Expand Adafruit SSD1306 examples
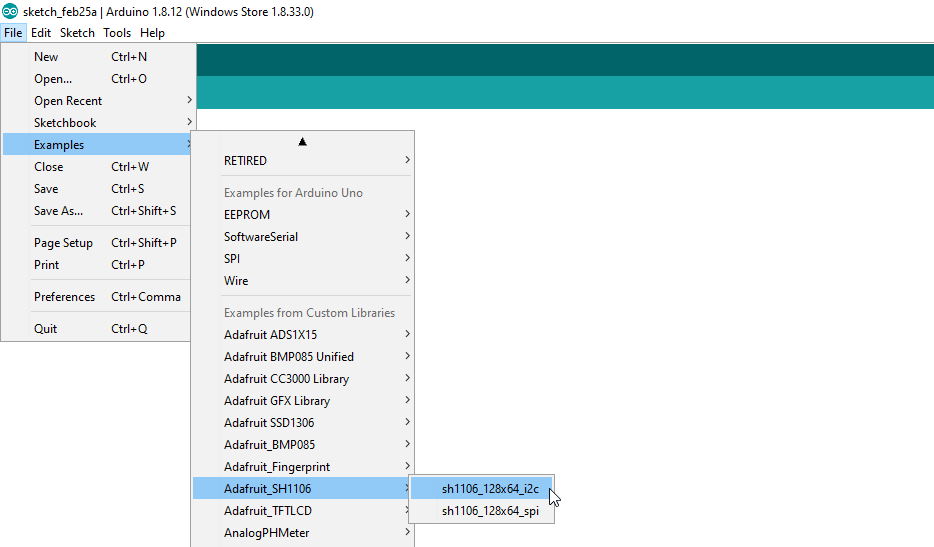 (x=303, y=423)
